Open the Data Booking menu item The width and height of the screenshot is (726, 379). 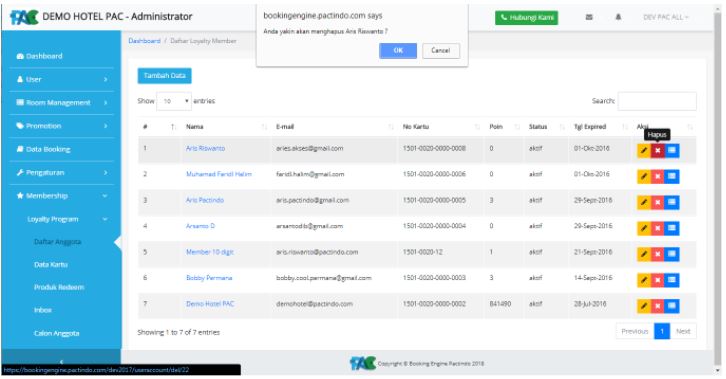(61, 149)
